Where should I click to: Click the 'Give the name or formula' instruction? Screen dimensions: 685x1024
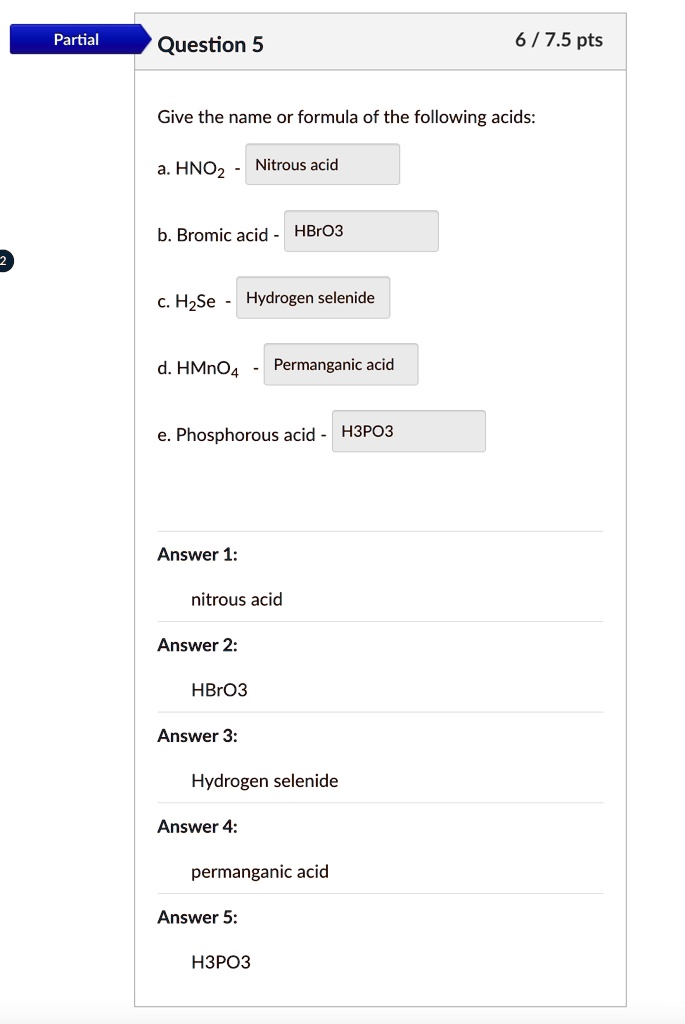point(346,118)
